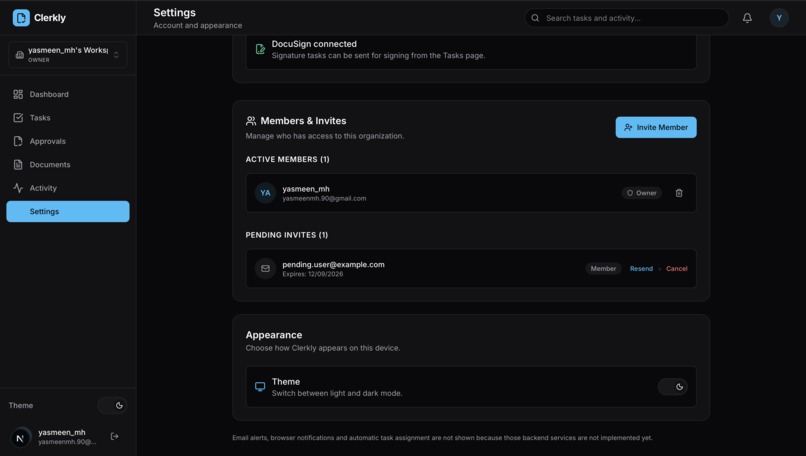Viewport: 806px width, 456px height.
Task: Click the workspace building icon
Action: click(20, 54)
